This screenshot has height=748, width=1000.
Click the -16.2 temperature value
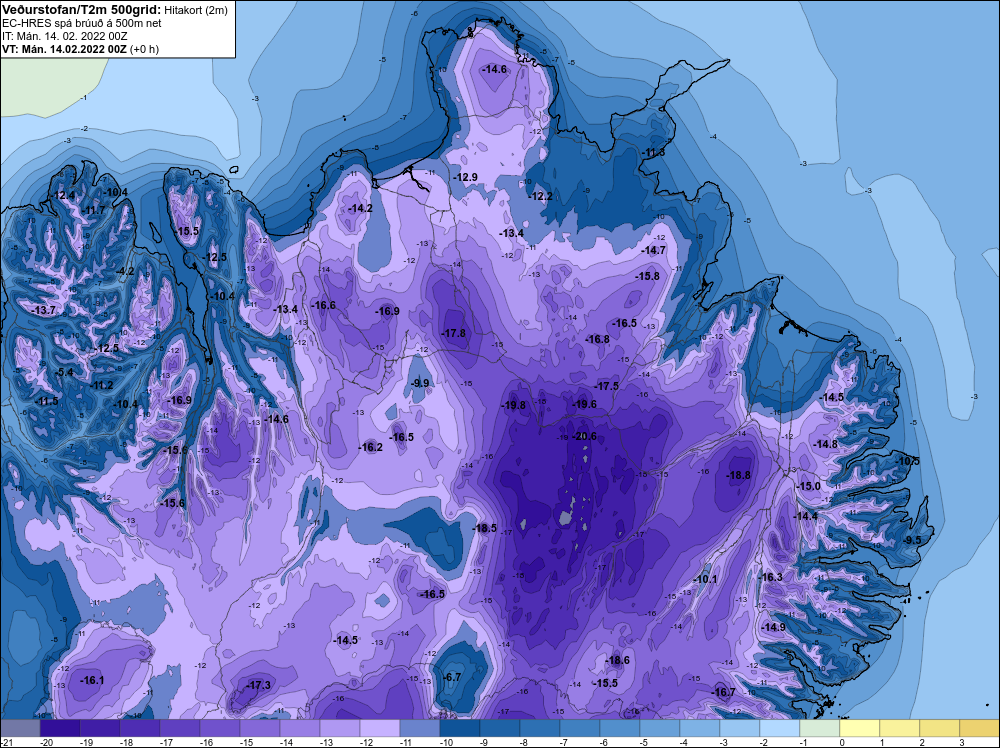click(x=371, y=448)
